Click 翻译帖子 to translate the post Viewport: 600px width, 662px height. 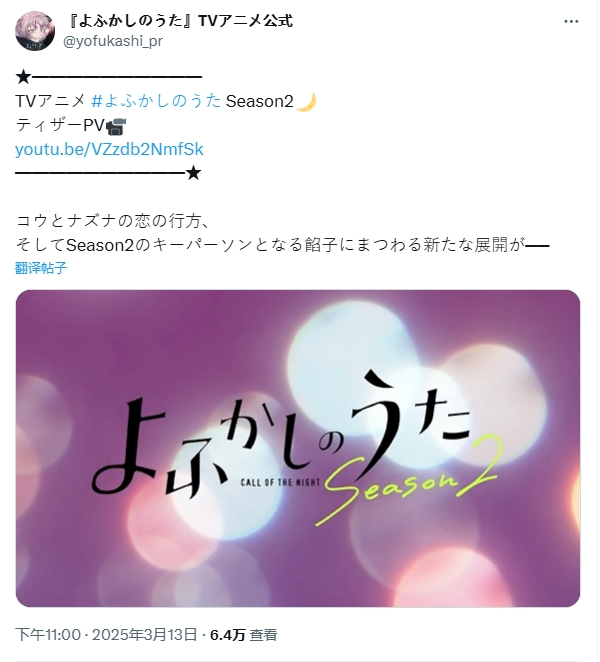point(41,268)
